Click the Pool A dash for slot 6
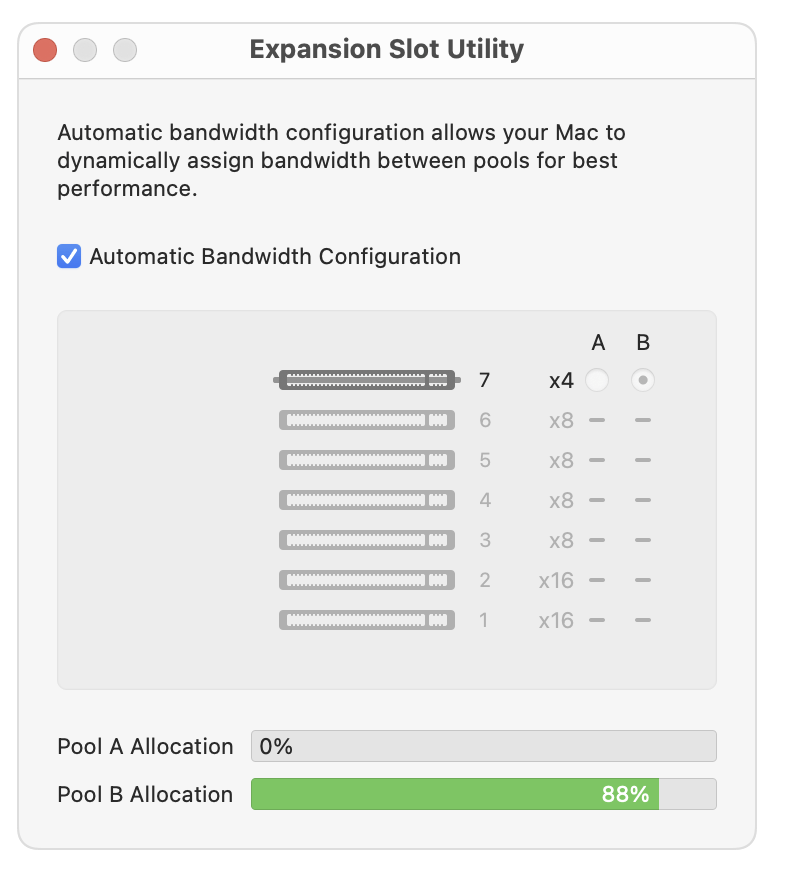 (597, 420)
